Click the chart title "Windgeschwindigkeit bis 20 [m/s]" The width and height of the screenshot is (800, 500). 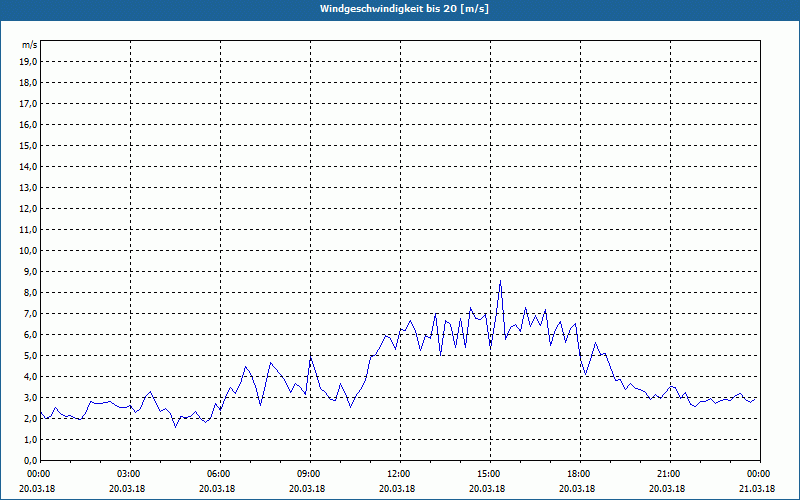coord(404,9)
